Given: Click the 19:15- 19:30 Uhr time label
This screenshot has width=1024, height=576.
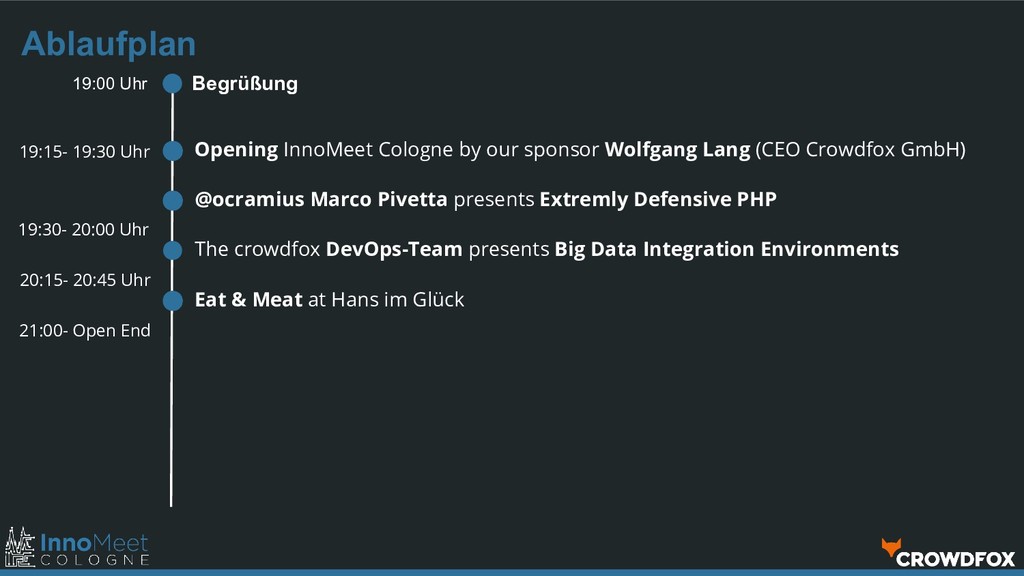Looking at the screenshot, I should tap(85, 152).
